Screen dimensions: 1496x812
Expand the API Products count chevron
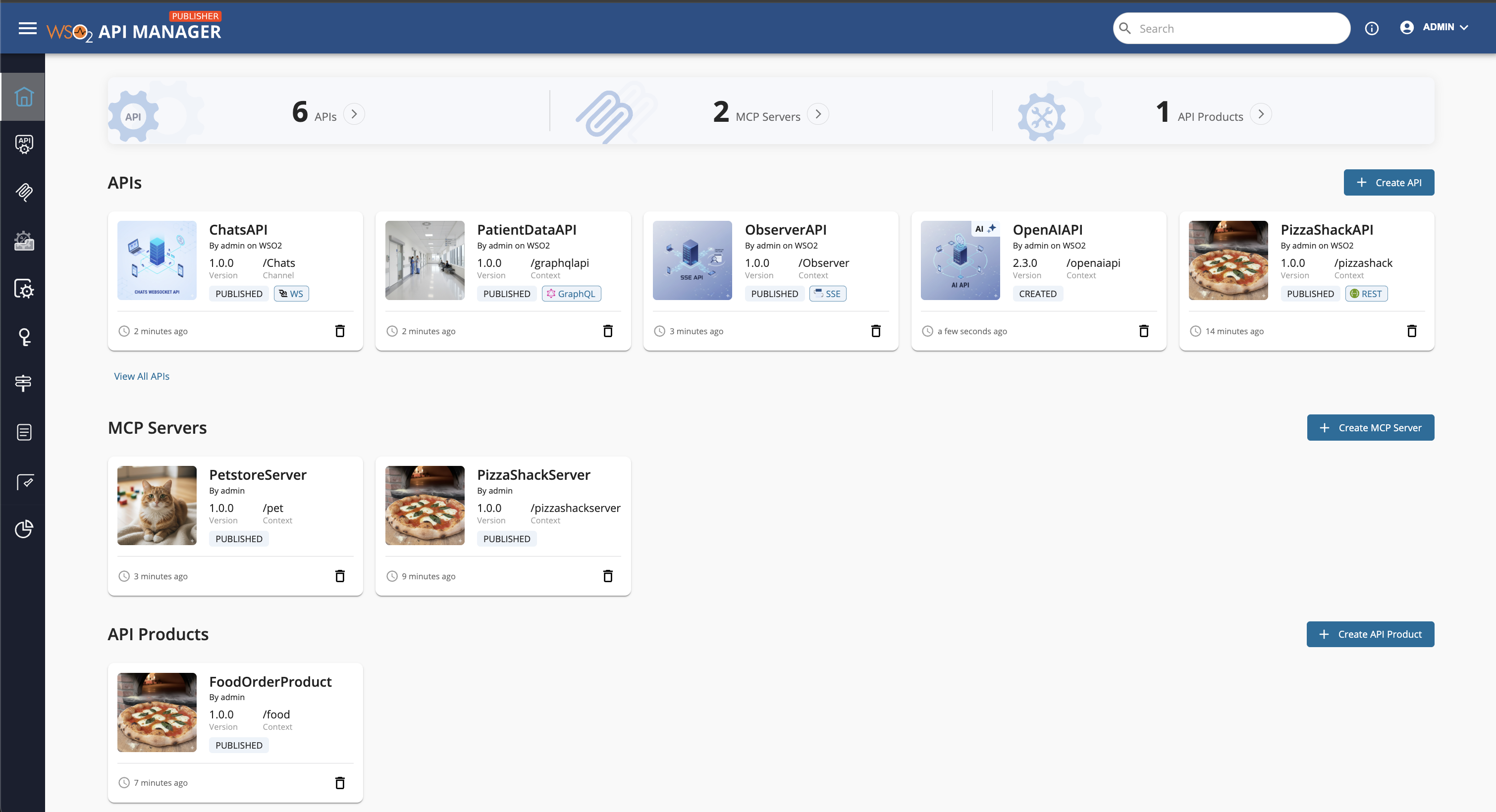pos(1260,114)
